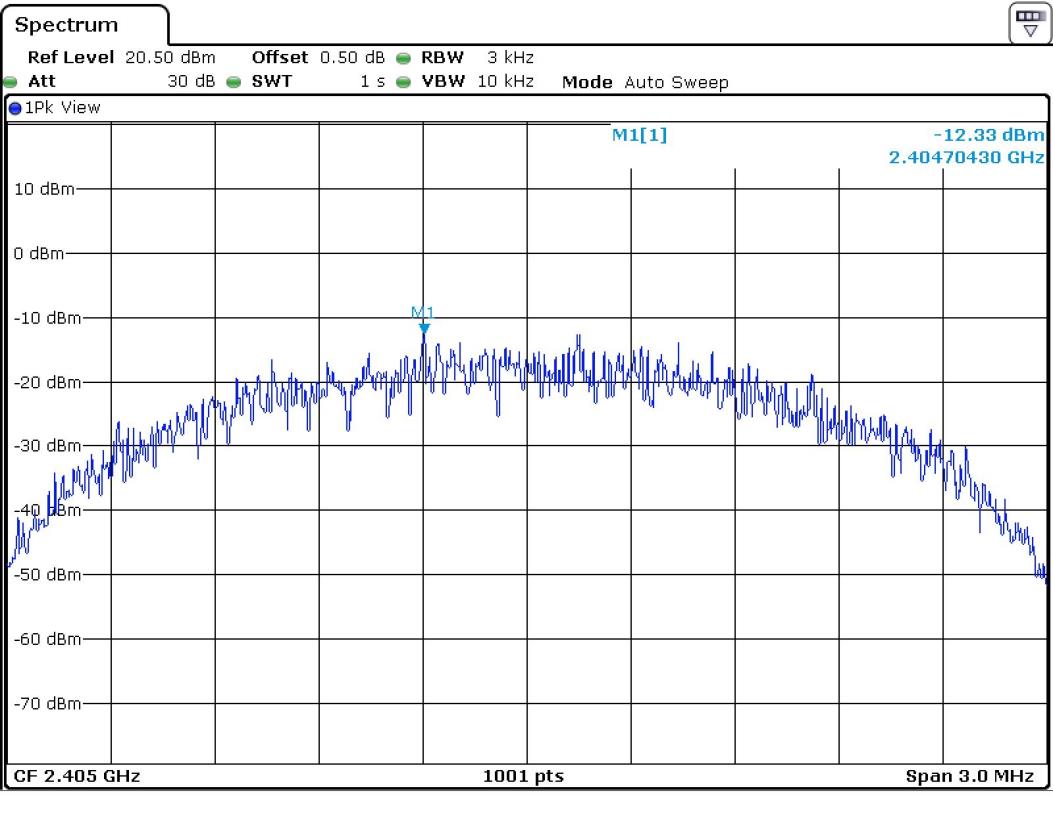Click the RBW value 3 kHz
The height and width of the screenshot is (820, 1053).
click(510, 58)
